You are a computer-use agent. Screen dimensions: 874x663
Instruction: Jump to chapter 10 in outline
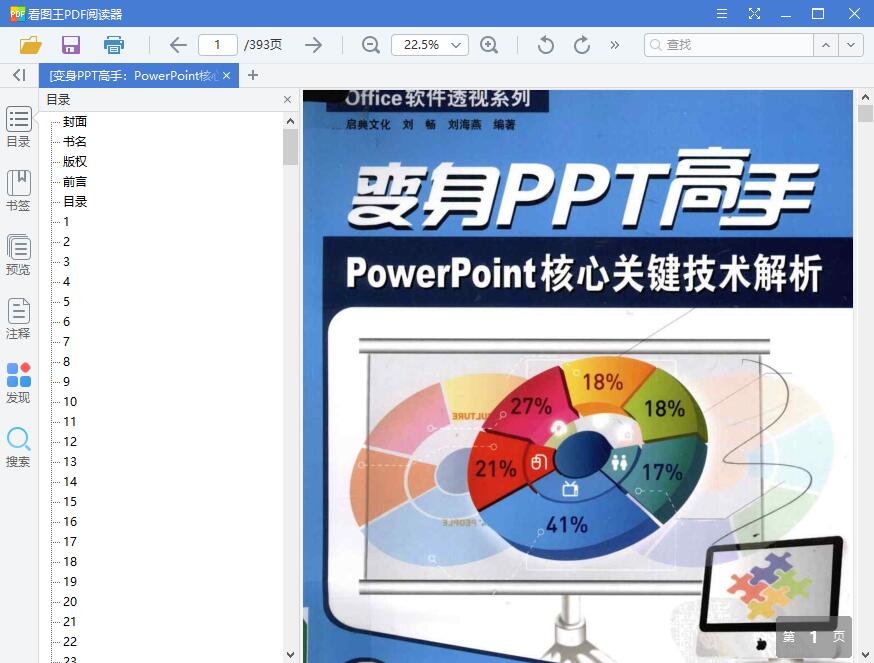click(x=70, y=401)
